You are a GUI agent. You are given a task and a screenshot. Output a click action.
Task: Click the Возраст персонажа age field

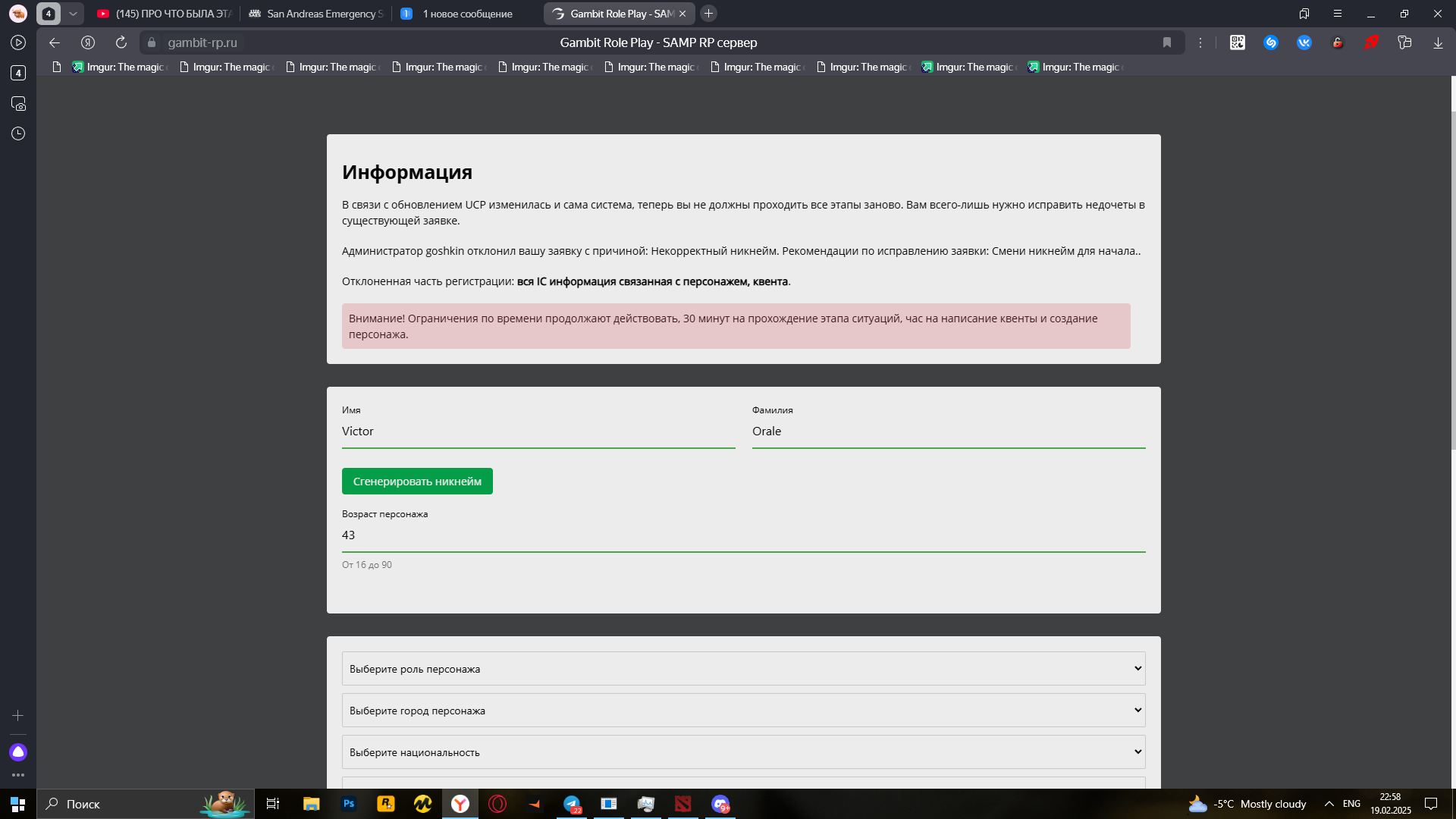point(743,535)
